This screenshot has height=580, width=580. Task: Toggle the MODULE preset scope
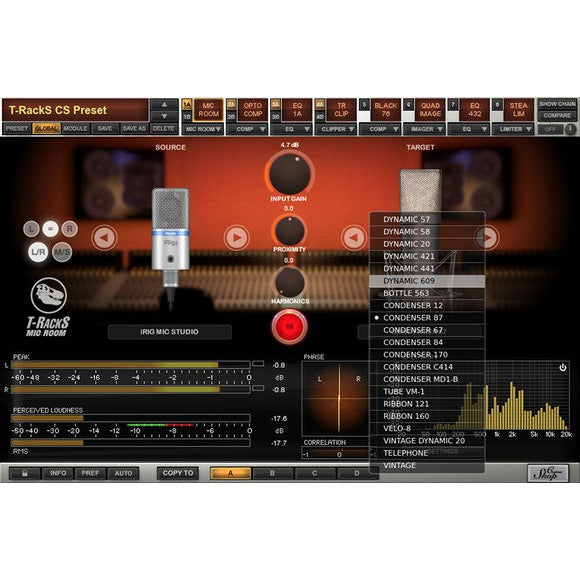(x=75, y=129)
